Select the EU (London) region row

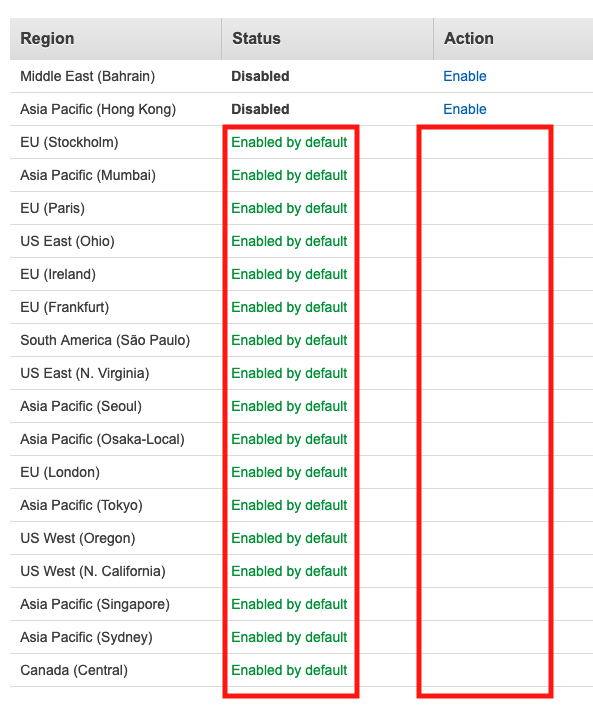[301, 472]
